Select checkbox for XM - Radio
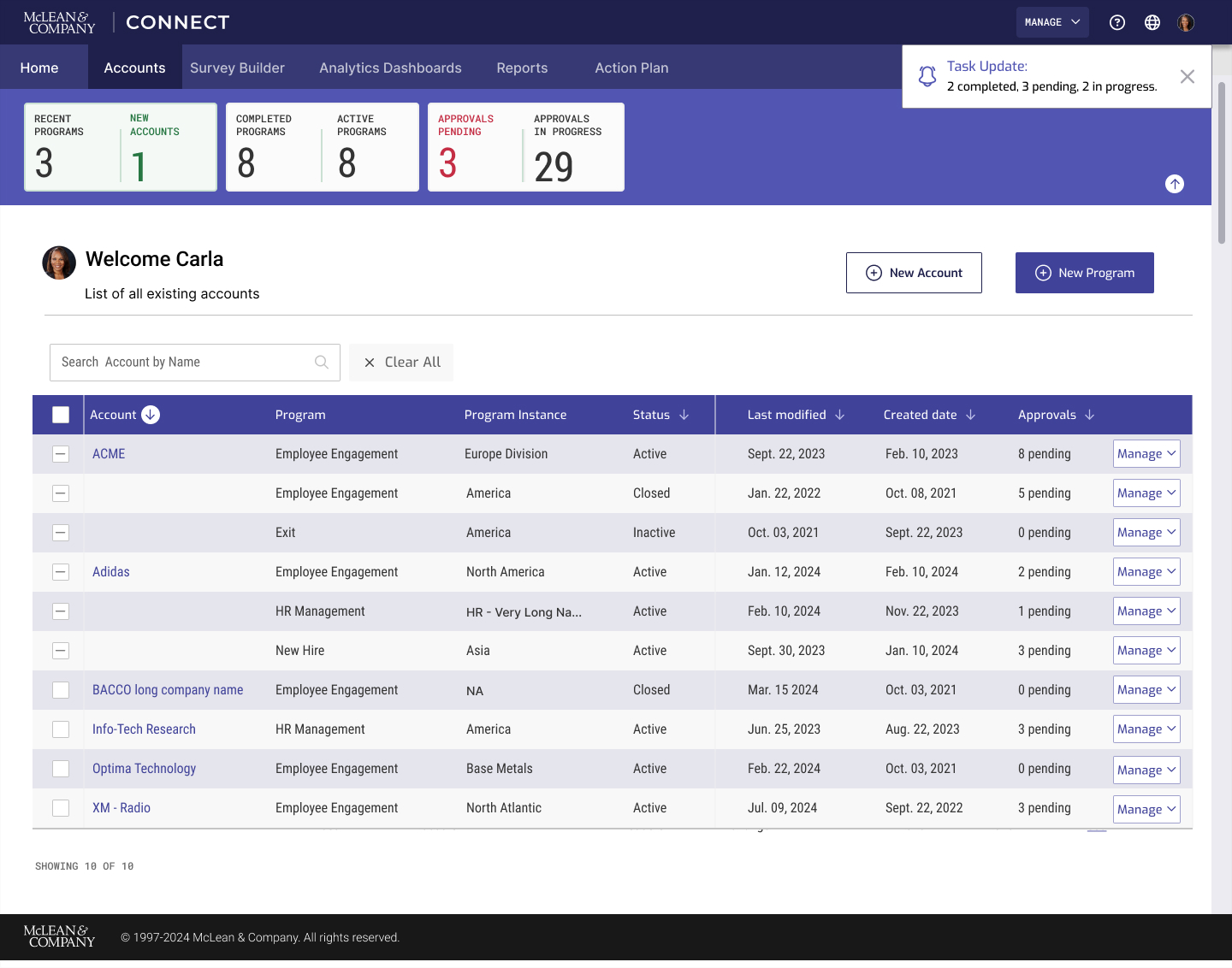The height and width of the screenshot is (968, 1232). tap(61, 808)
